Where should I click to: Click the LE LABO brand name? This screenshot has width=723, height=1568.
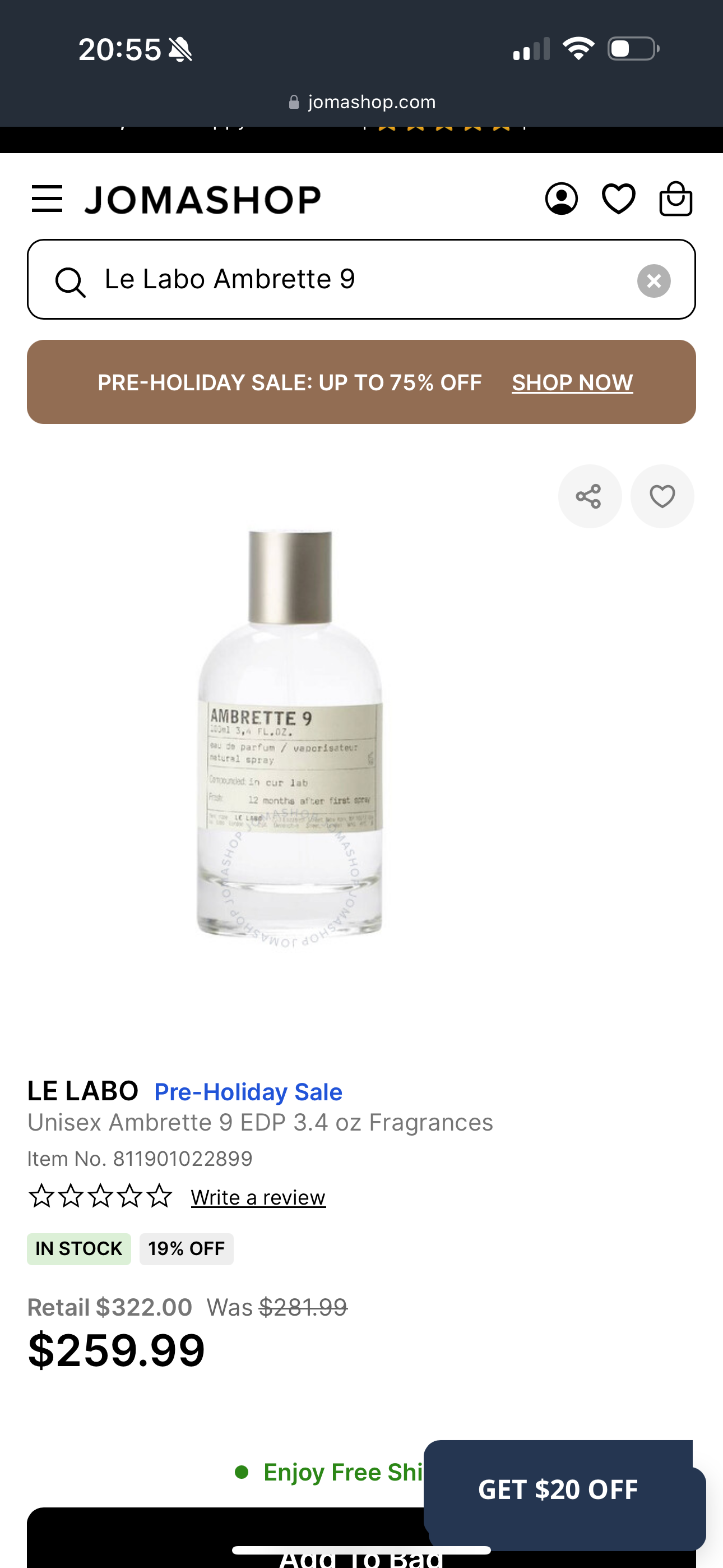pyautogui.click(x=83, y=1091)
